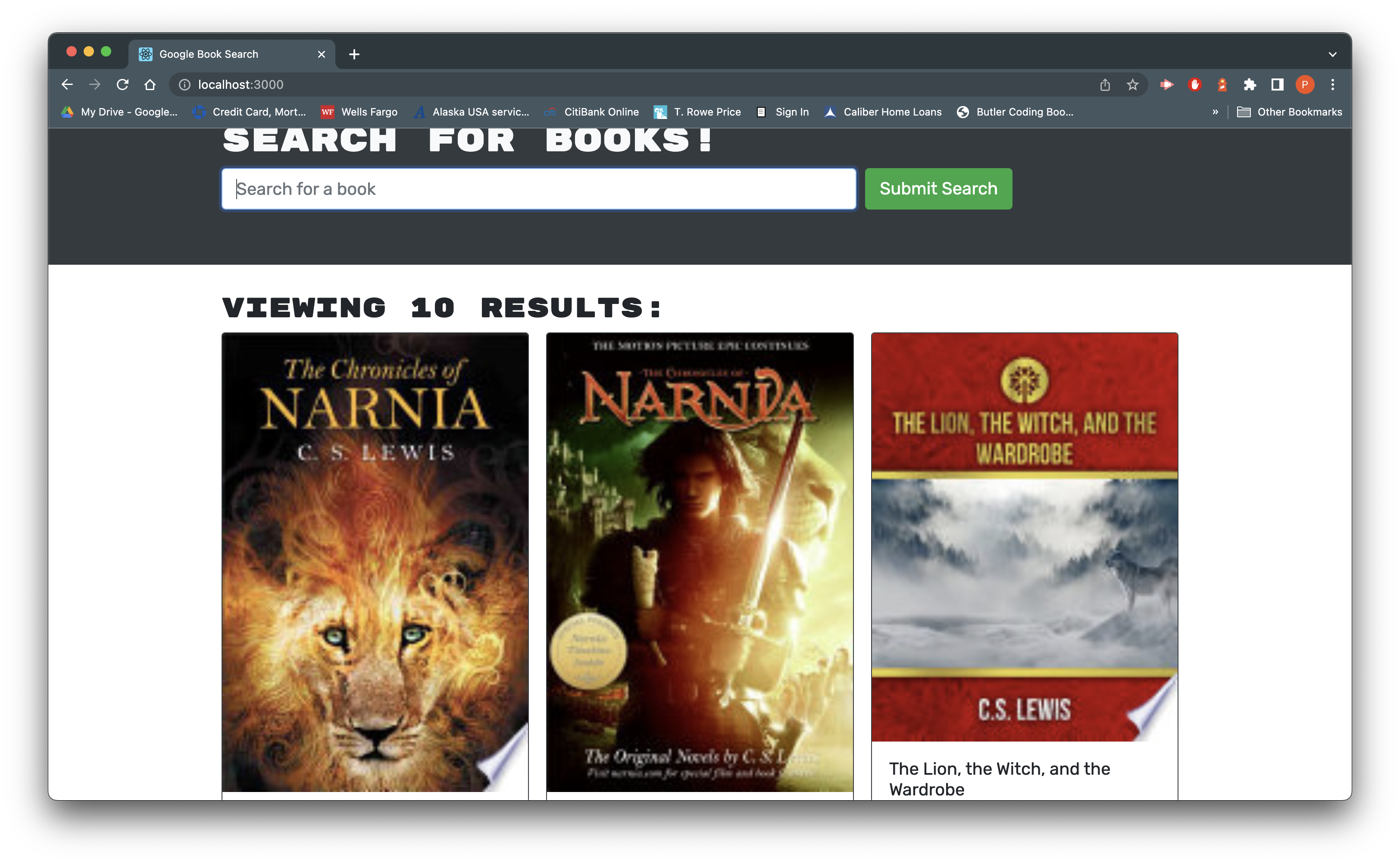The width and height of the screenshot is (1400, 864).
Task: Open Sign In bookmark
Action: (782, 112)
